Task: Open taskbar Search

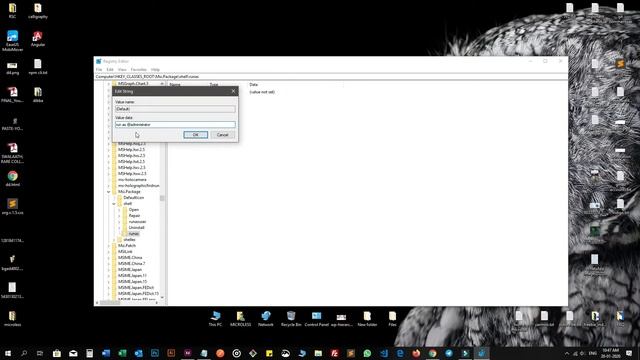Action: pyautogui.click(x=24, y=353)
